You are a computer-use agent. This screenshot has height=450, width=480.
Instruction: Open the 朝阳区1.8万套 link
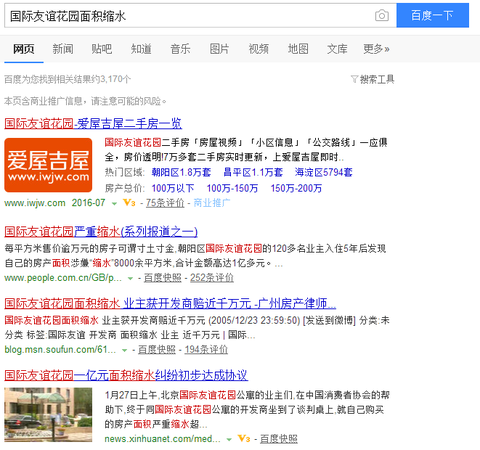point(181,172)
